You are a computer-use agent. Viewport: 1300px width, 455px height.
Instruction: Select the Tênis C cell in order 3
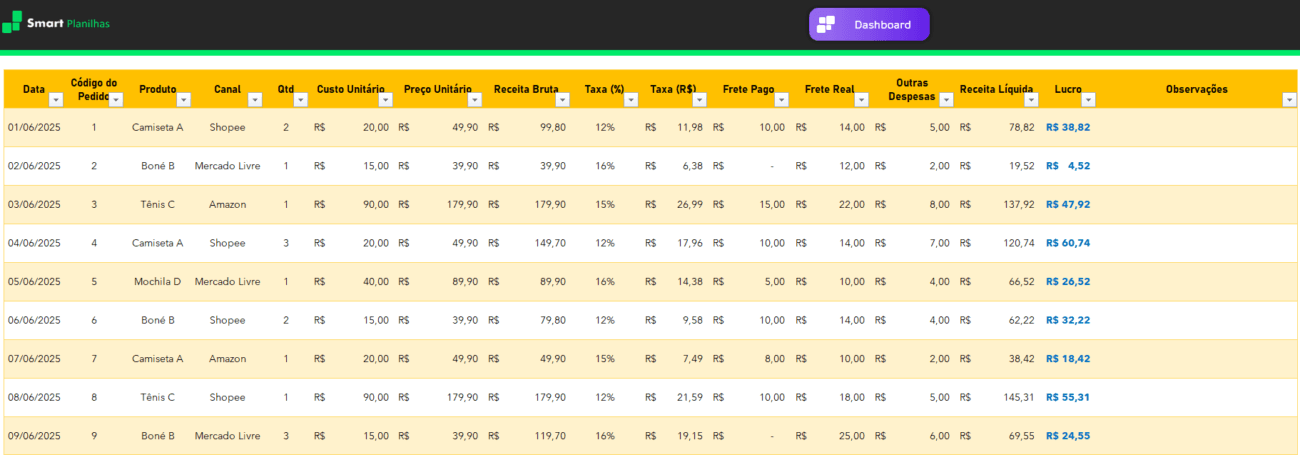pyautogui.click(x=157, y=205)
